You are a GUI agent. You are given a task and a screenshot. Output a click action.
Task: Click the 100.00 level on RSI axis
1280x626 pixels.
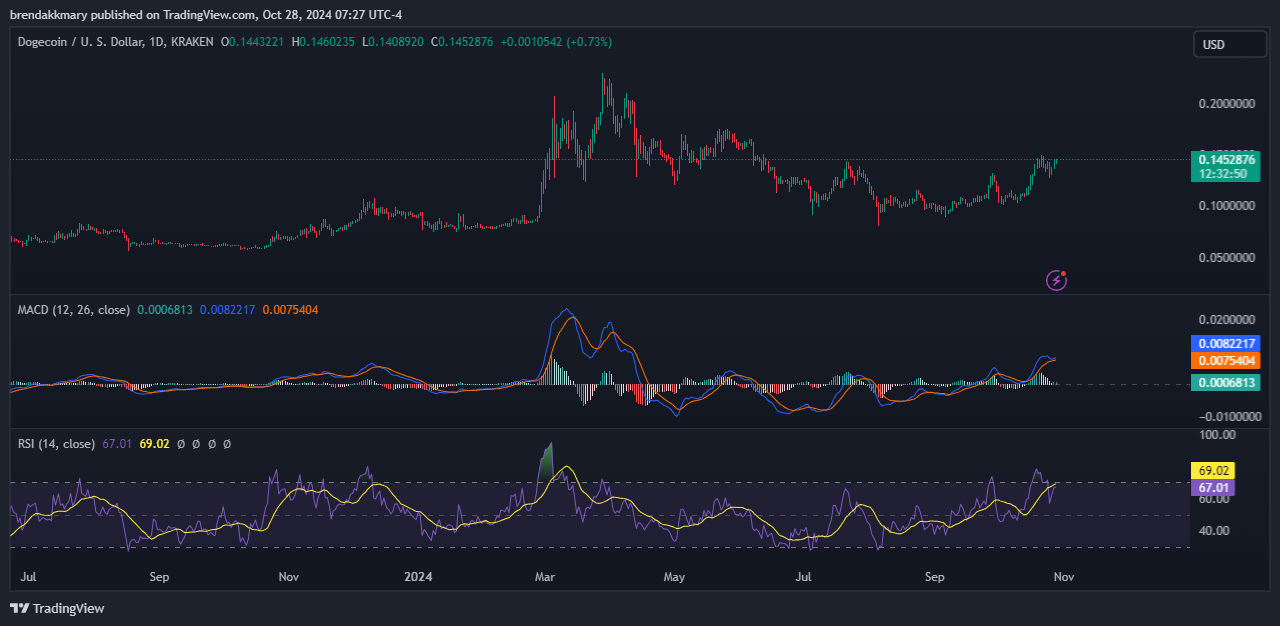(x=1216, y=435)
